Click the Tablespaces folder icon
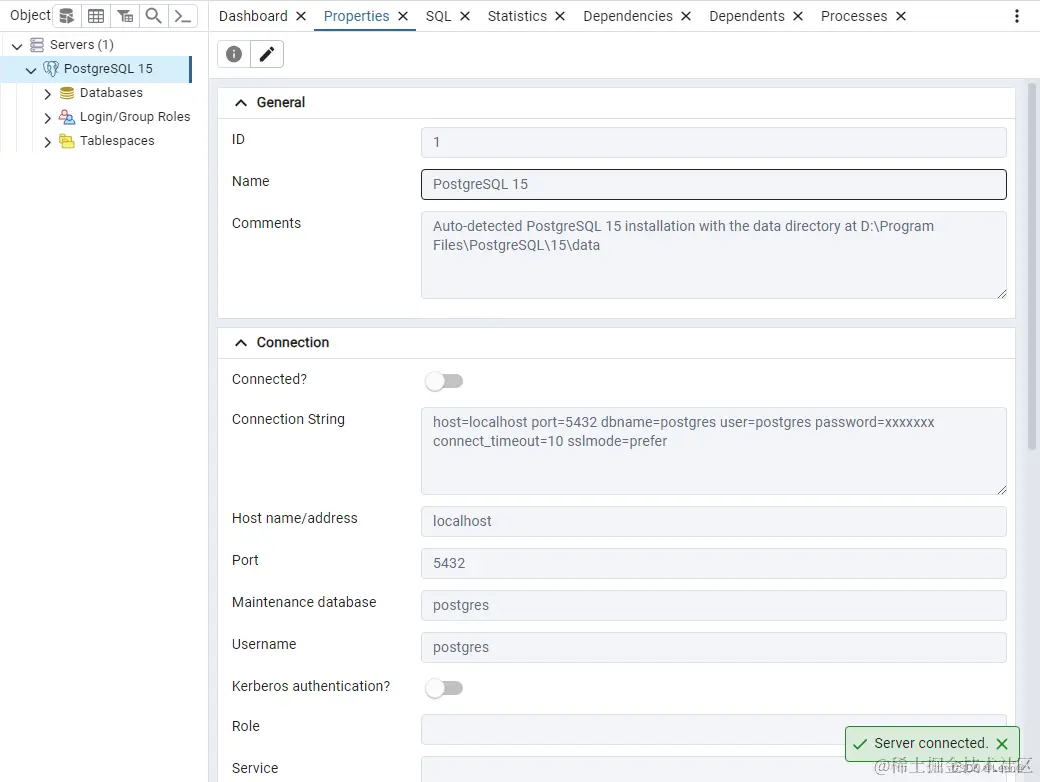The width and height of the screenshot is (1040, 782). [x=67, y=141]
